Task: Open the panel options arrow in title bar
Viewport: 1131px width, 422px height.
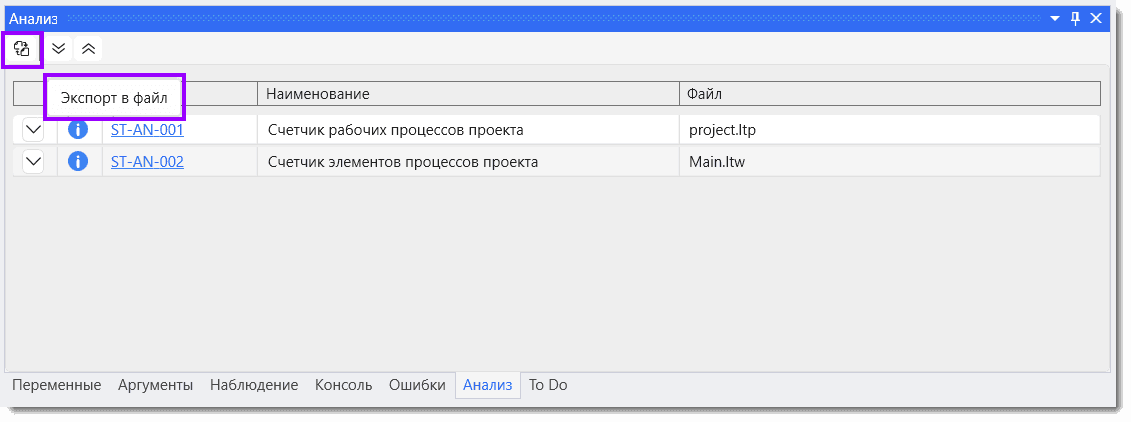Action: point(1055,19)
